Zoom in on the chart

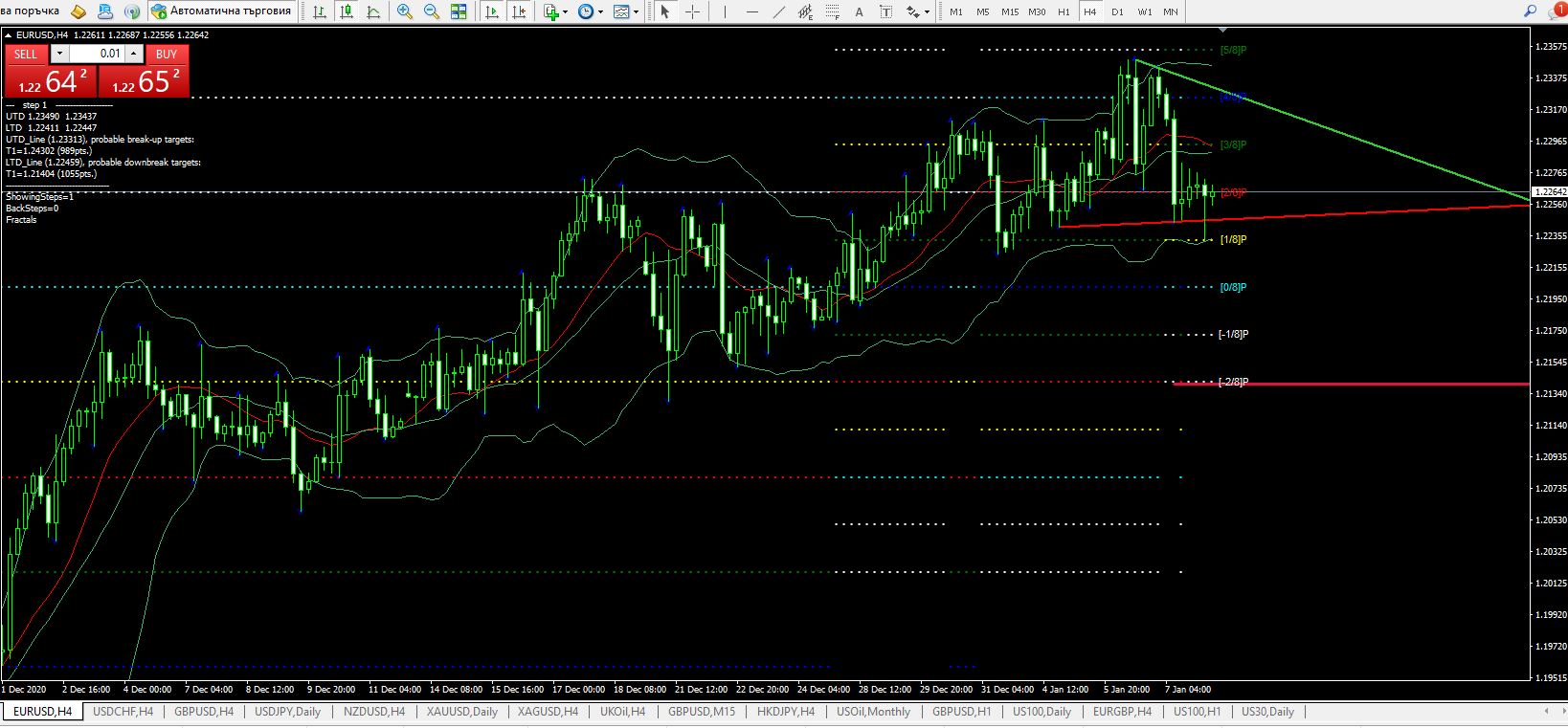tap(404, 11)
